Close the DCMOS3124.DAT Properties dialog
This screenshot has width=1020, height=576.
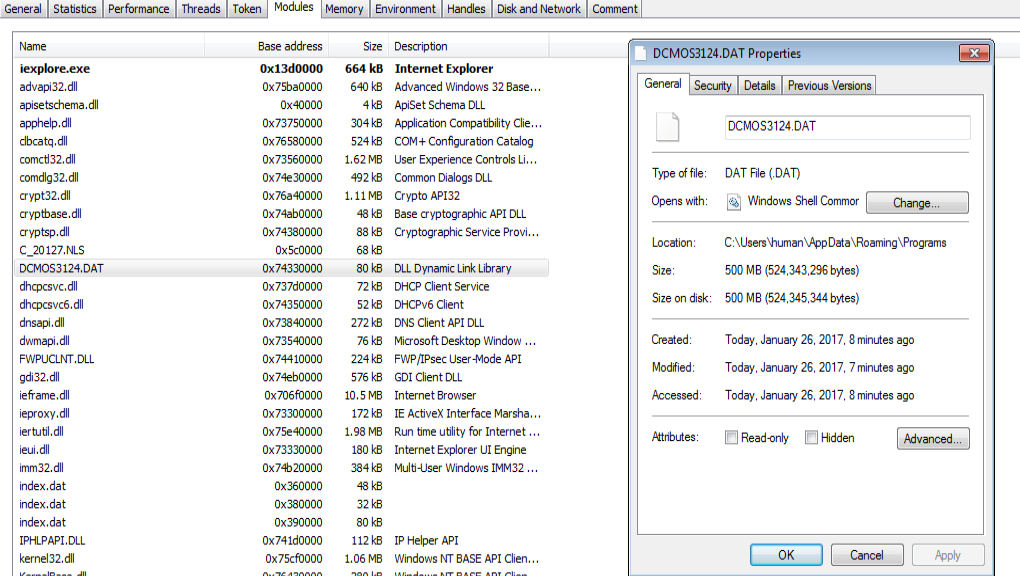(x=969, y=53)
